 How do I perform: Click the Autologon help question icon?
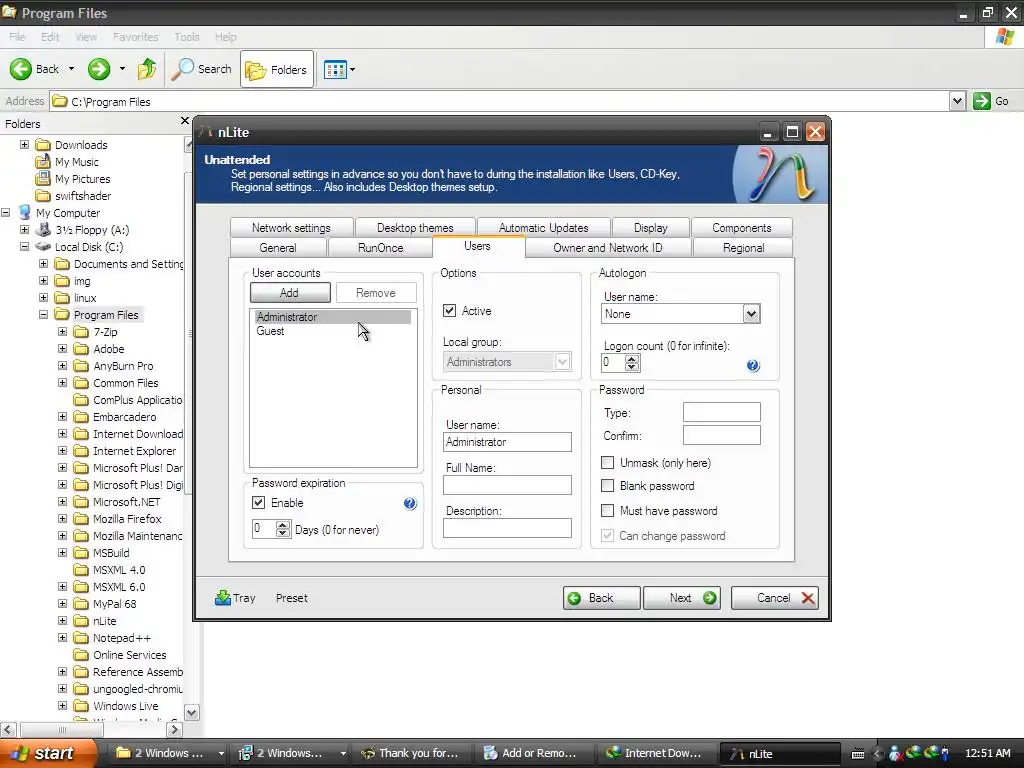[x=753, y=366]
